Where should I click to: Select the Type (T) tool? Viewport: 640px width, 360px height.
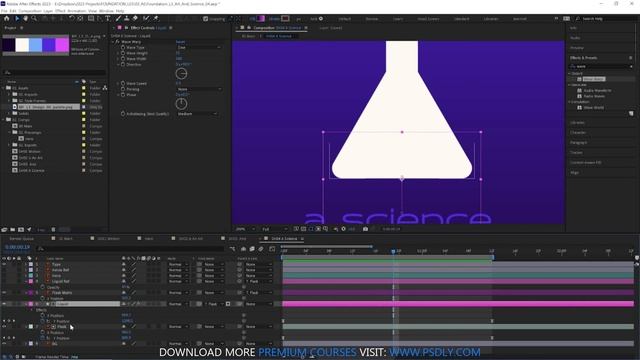coord(108,18)
